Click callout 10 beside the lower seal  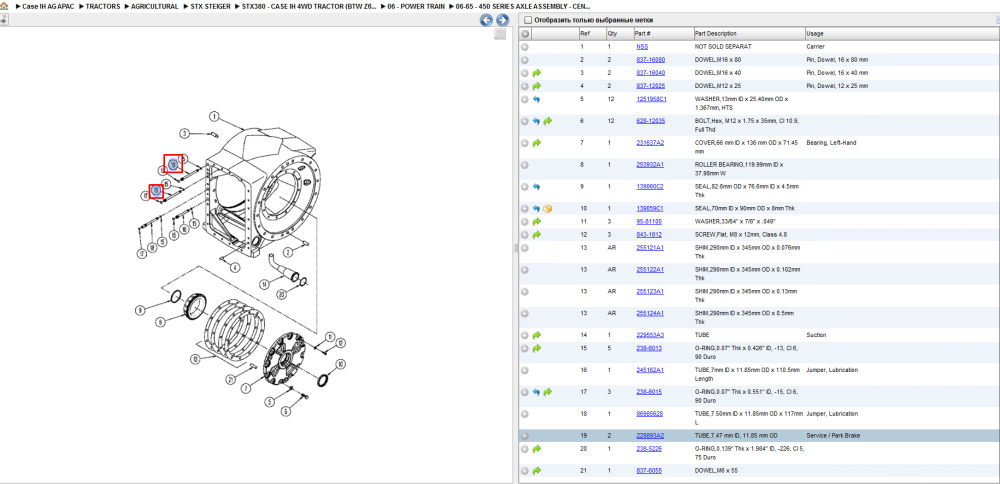pos(341,364)
